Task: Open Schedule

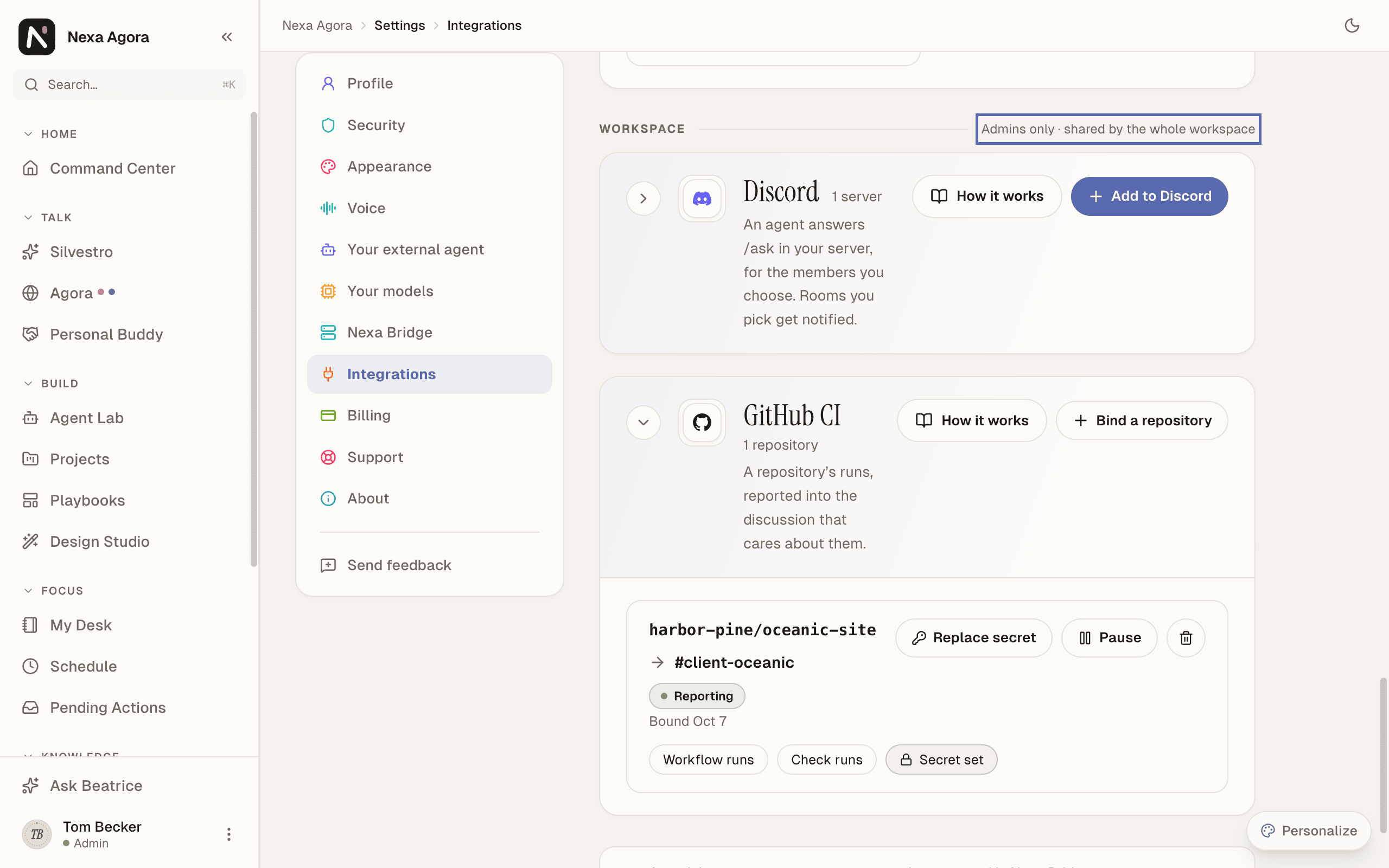Action: point(130,666)
